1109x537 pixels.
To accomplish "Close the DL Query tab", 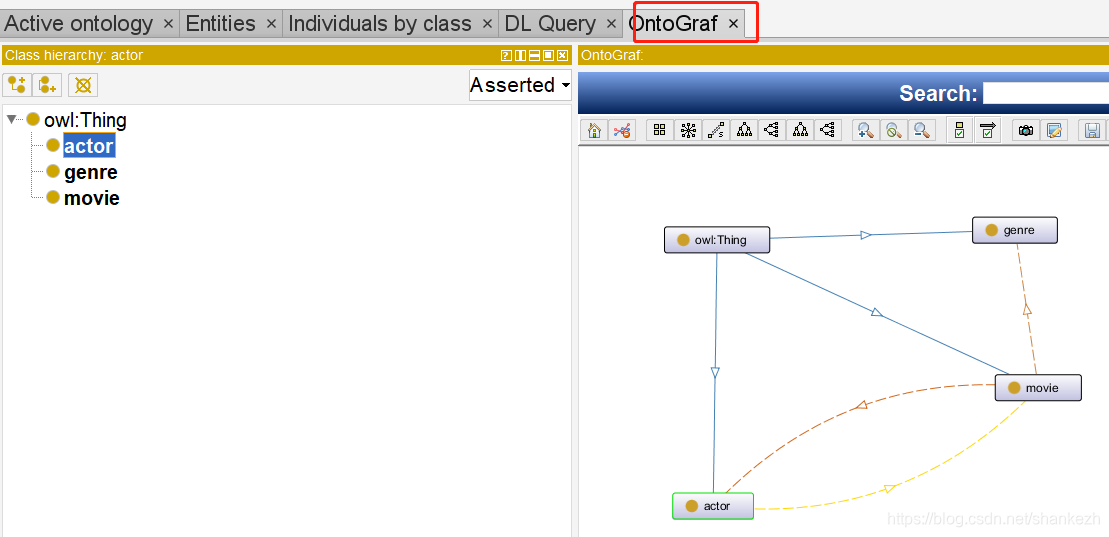I will [x=612, y=23].
